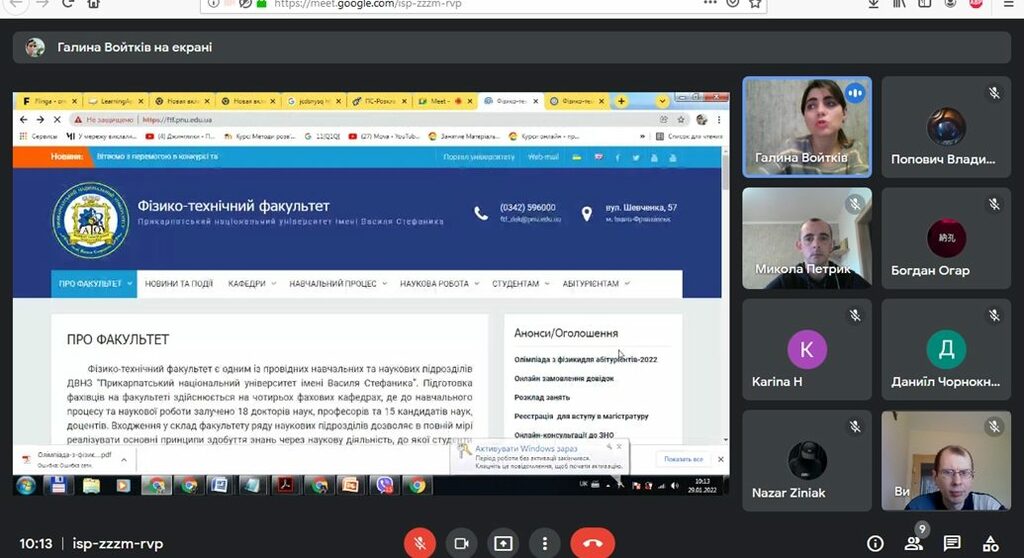Open the meeting details info icon
1024x558 pixels.
875,543
